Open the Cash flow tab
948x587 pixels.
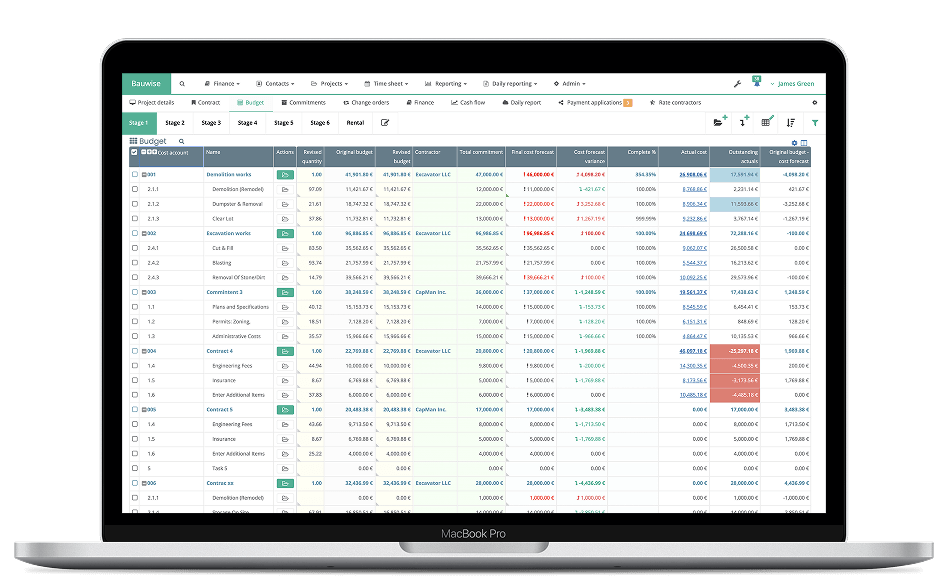[470, 101]
